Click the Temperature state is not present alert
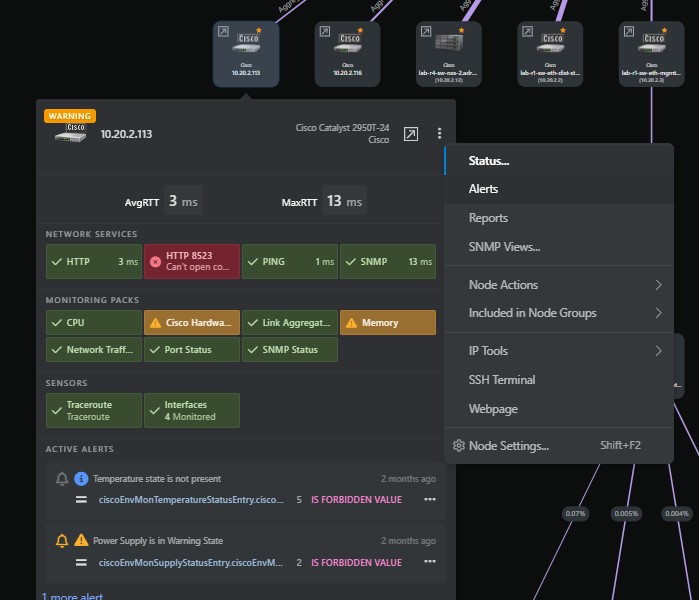Viewport: 699px width, 600px height. coord(157,479)
